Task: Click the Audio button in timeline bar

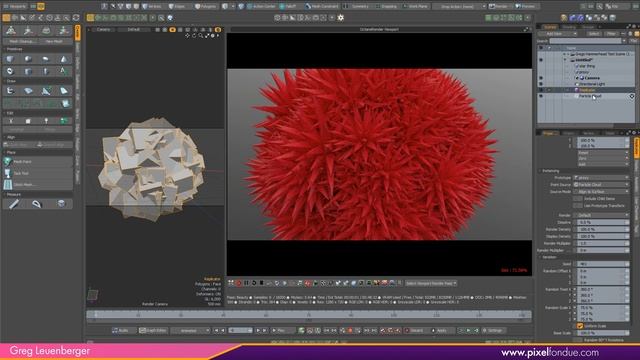Action: tap(120, 330)
